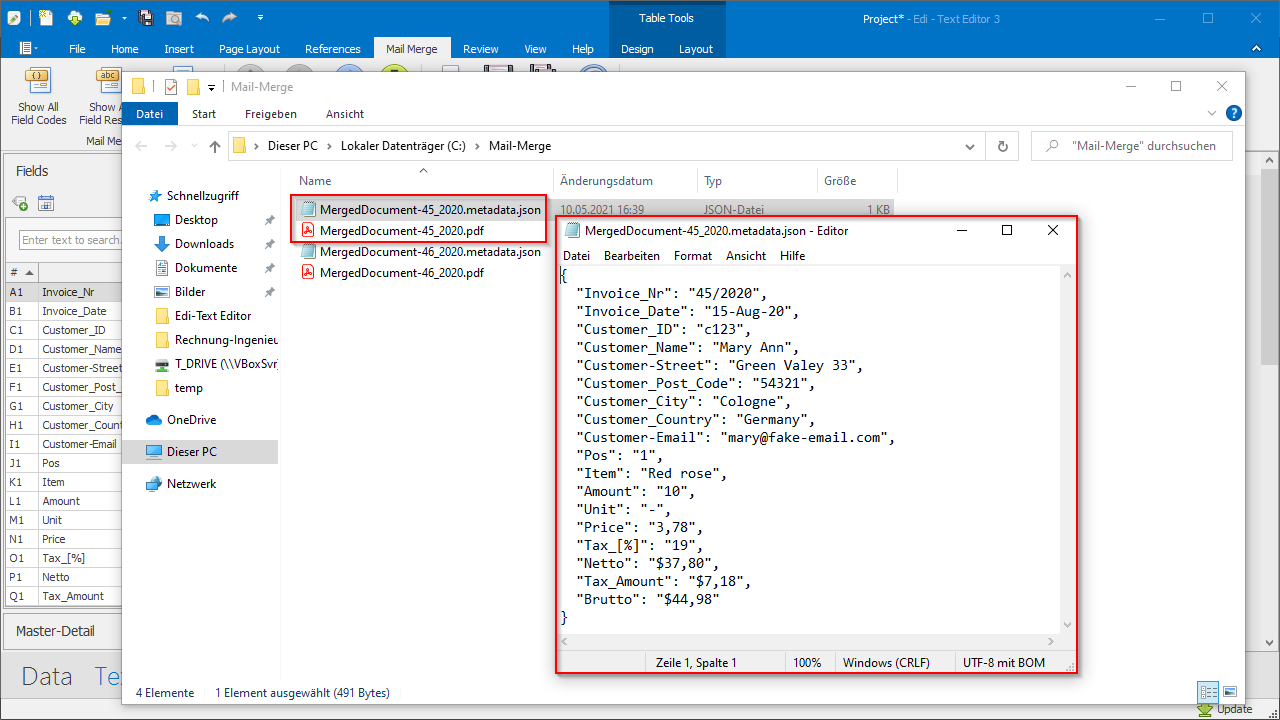This screenshot has width=1280, height=720.
Task: Switch Explorer to large thumbnails view
Action: pyautogui.click(x=1230, y=692)
